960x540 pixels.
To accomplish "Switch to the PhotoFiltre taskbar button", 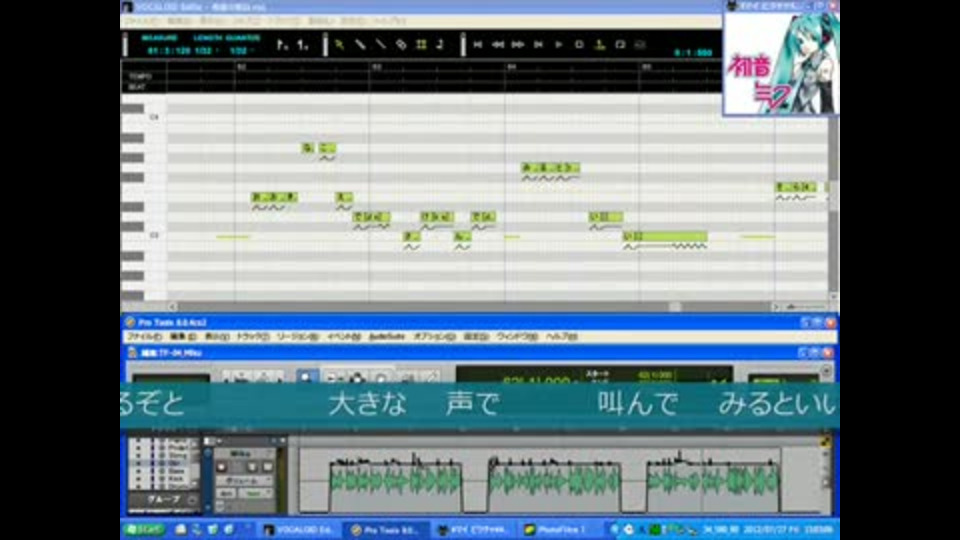I will pos(560,530).
